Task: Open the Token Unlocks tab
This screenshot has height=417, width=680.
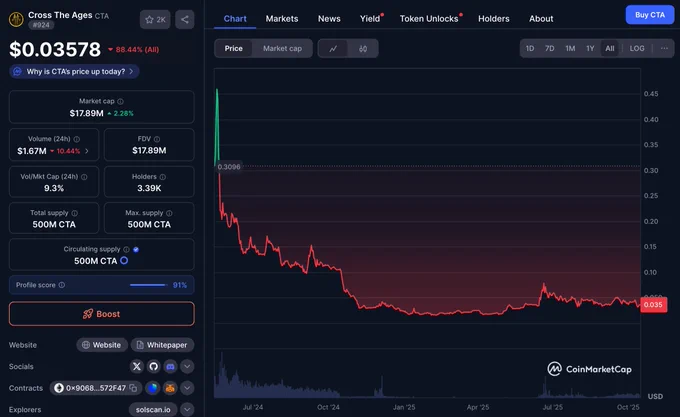Action: pyautogui.click(x=429, y=19)
